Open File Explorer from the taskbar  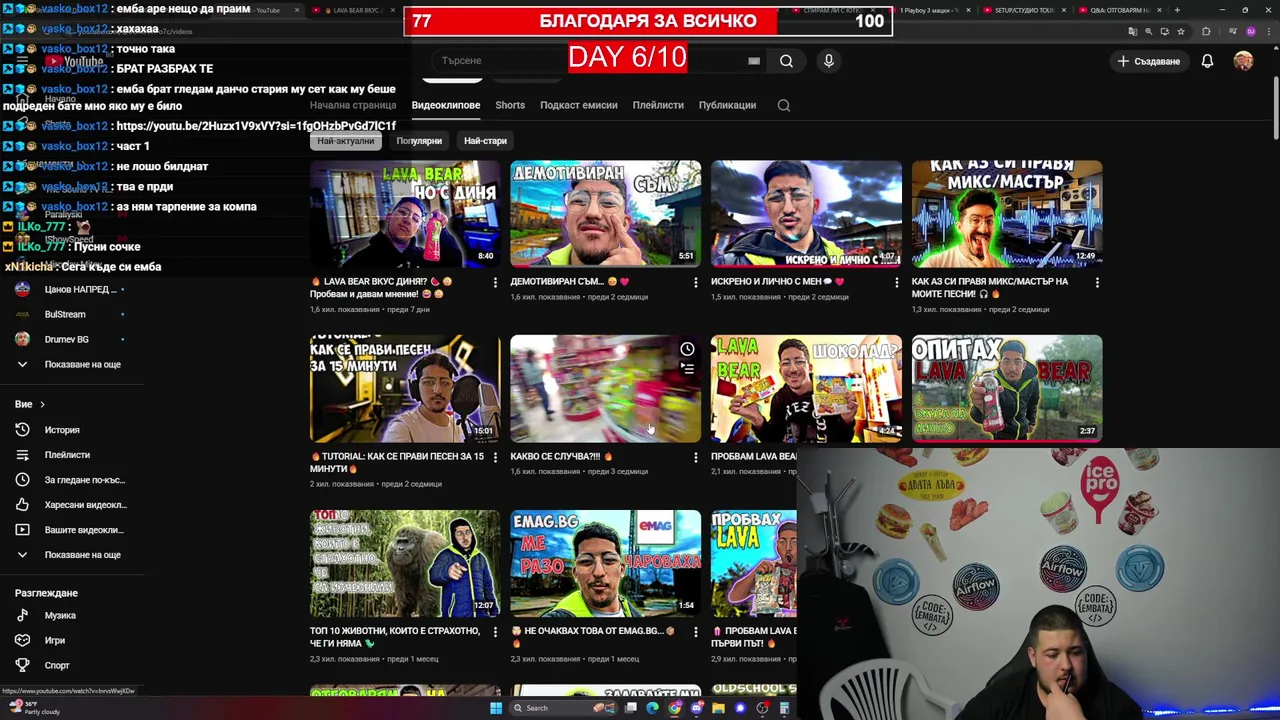coord(718,708)
